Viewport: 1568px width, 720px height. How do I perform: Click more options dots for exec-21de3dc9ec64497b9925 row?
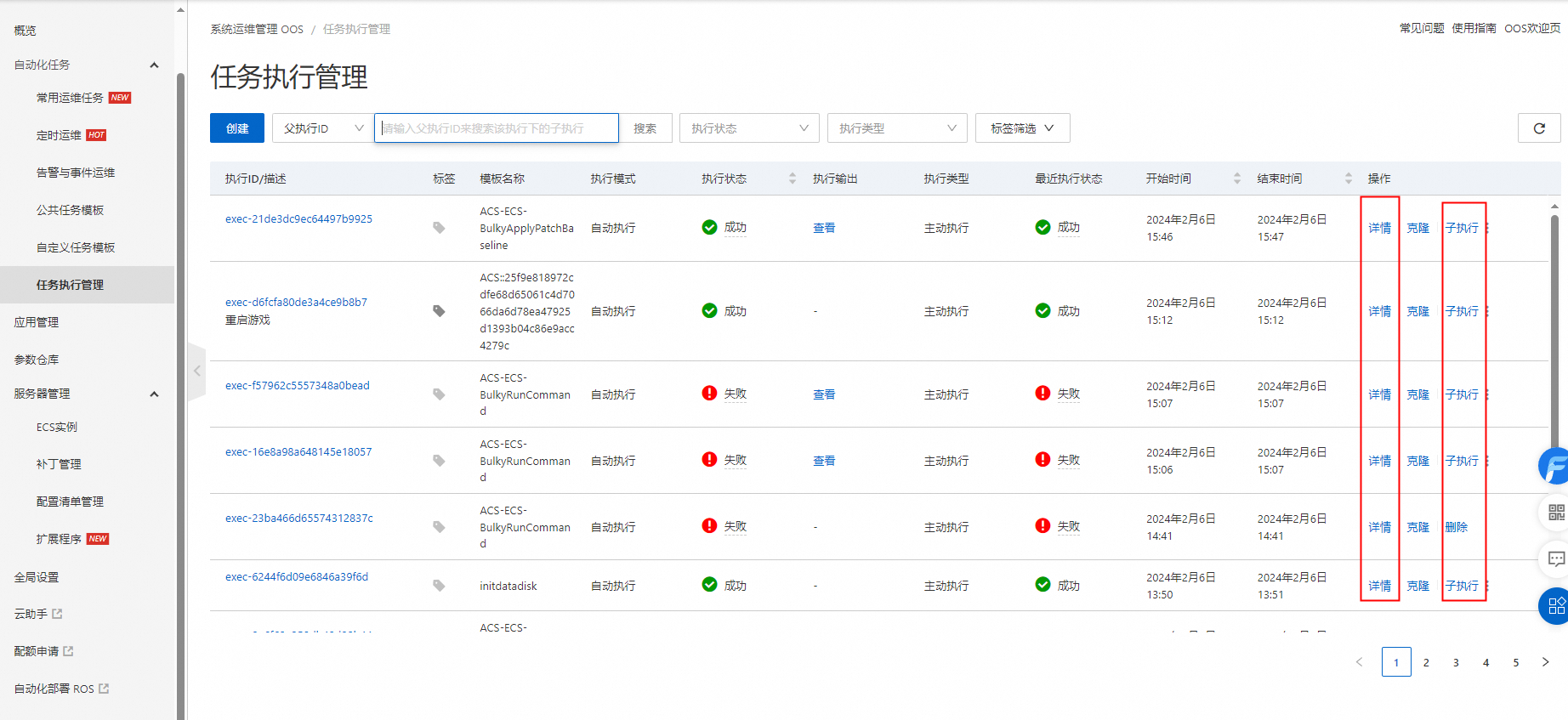(x=1487, y=228)
